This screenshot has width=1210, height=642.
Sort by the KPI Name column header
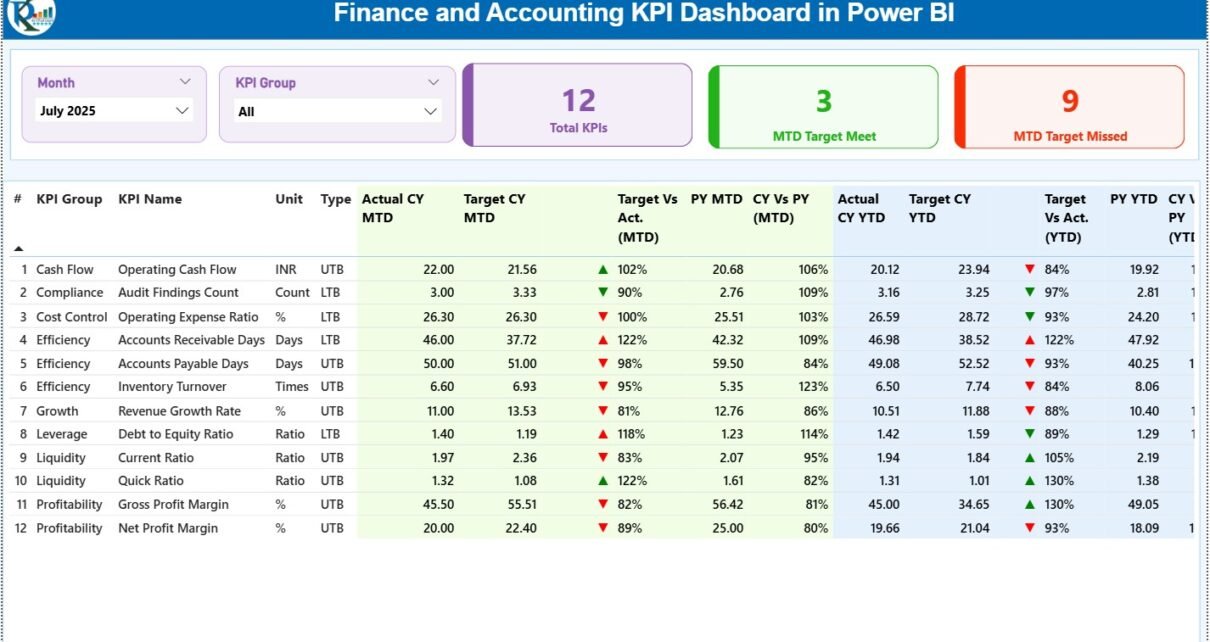point(150,199)
